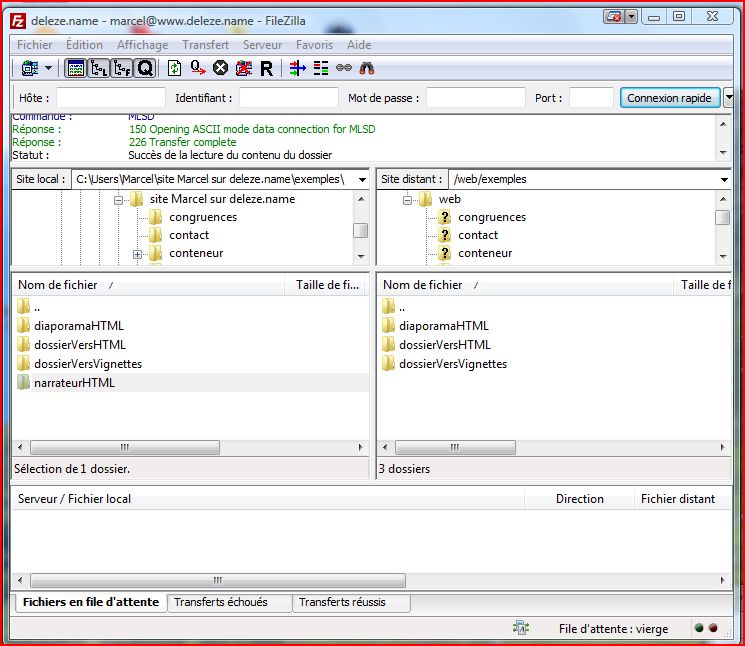Select remote tree folder contact
The image size is (745, 646).
click(x=478, y=235)
